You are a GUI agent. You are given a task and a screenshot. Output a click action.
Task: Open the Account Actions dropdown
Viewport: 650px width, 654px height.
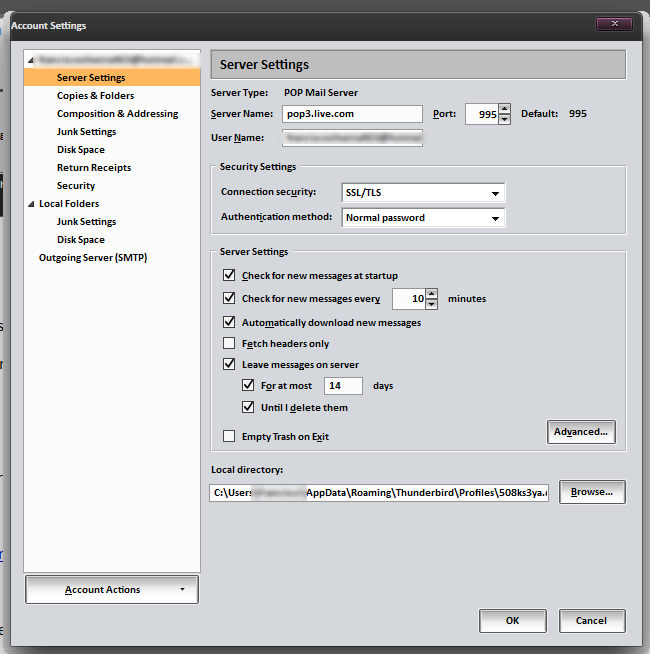[x=112, y=590]
